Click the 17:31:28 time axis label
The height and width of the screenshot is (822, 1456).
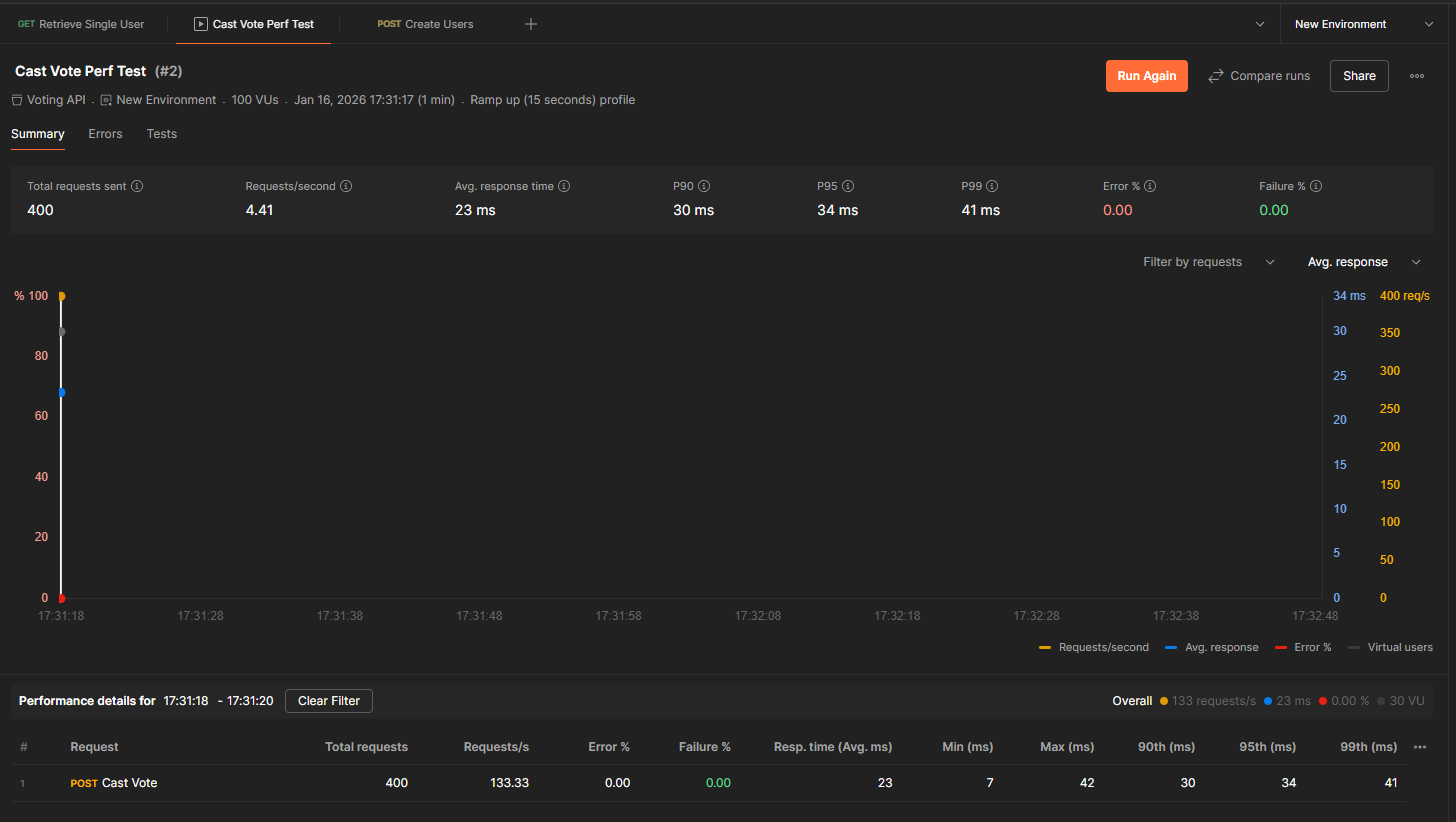[x=201, y=616]
